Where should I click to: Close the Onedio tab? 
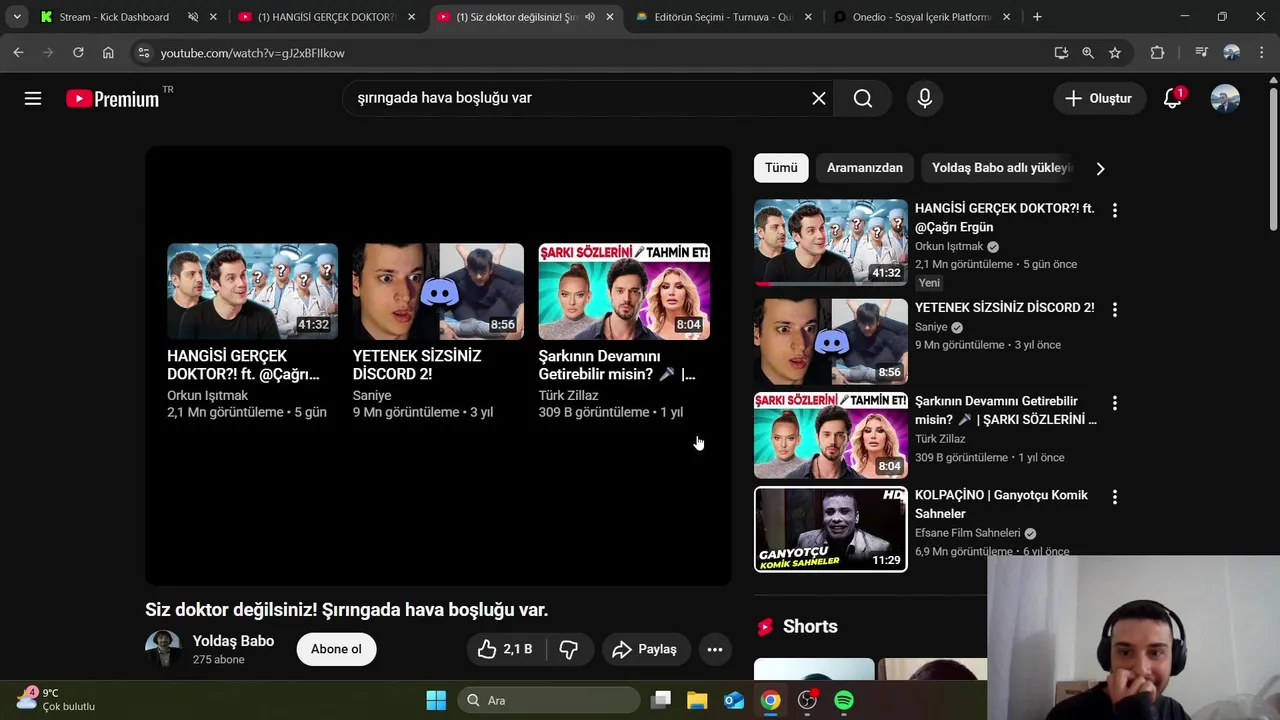1006,17
